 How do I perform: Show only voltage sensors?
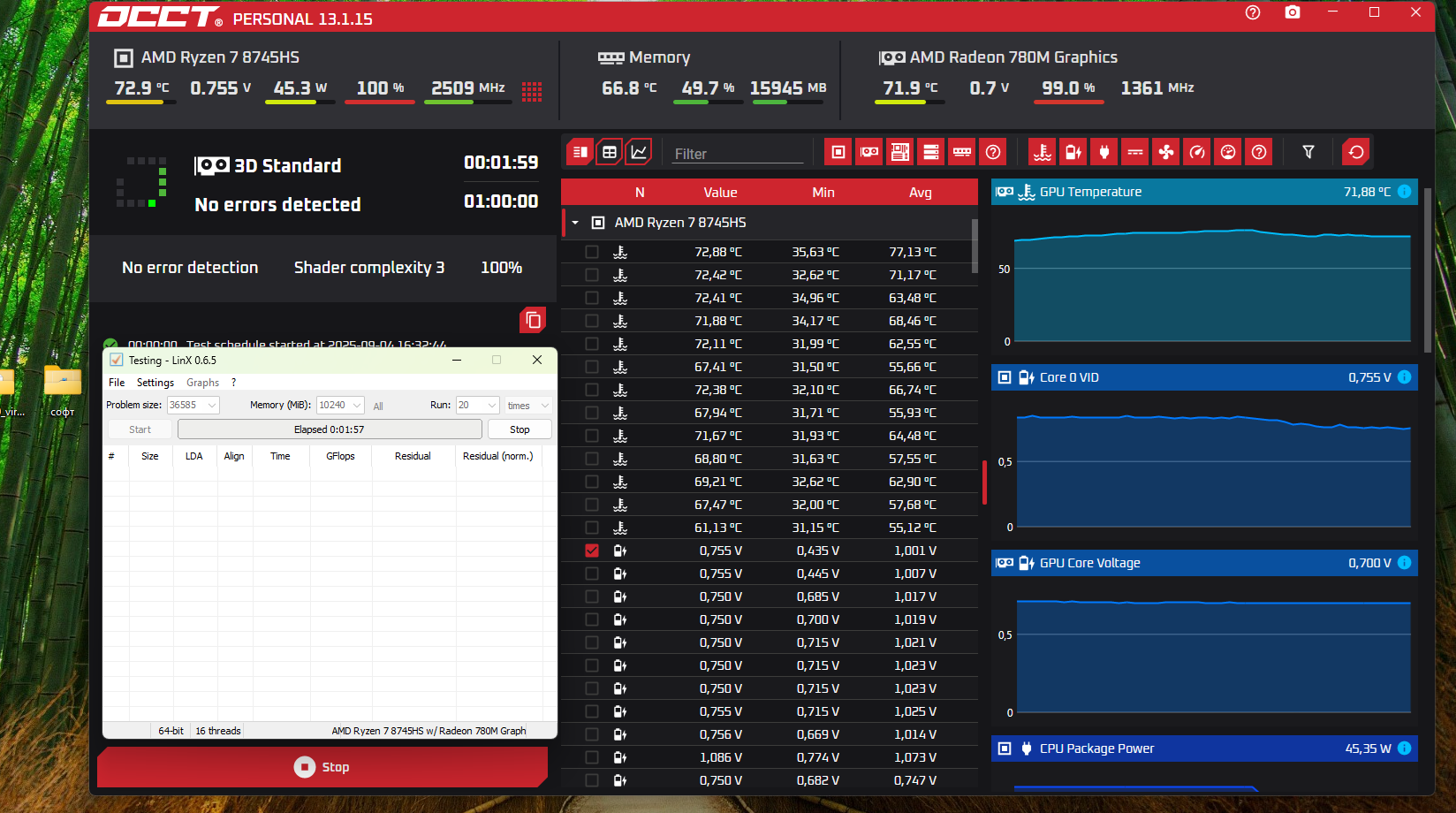point(1073,152)
